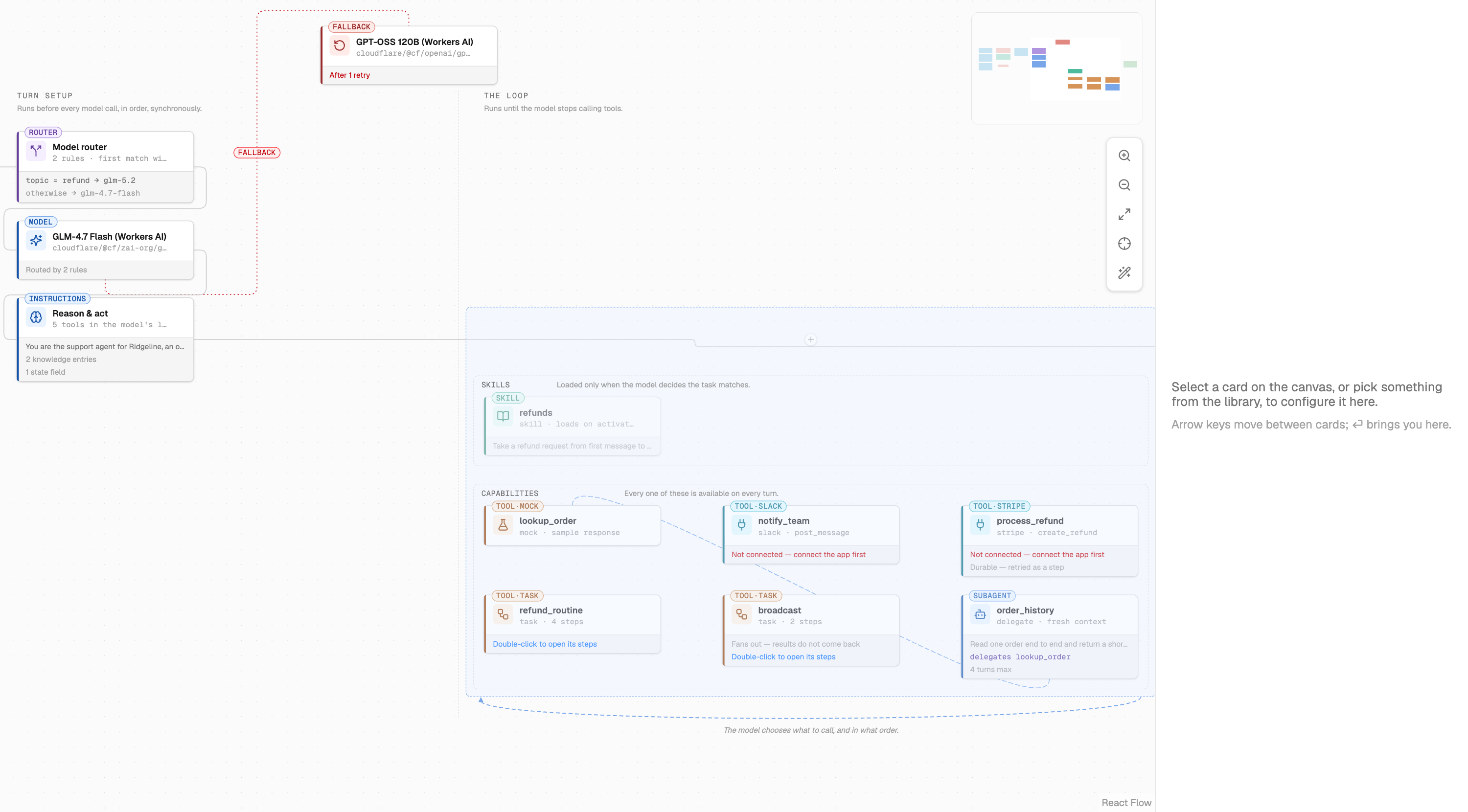Select the Model router card title
The image size is (1468, 812).
(x=80, y=147)
